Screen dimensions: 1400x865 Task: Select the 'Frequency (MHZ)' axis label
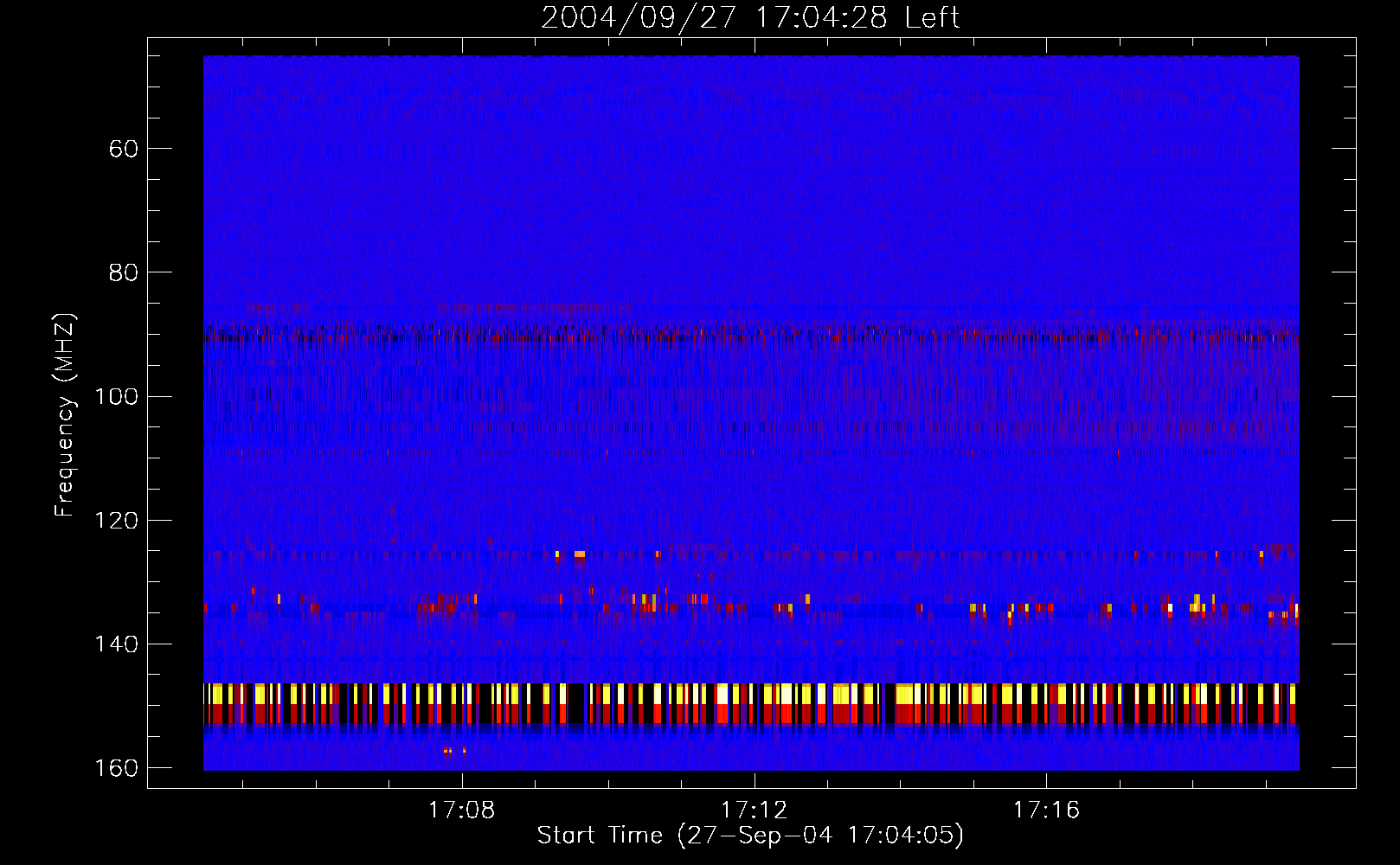pos(65,414)
